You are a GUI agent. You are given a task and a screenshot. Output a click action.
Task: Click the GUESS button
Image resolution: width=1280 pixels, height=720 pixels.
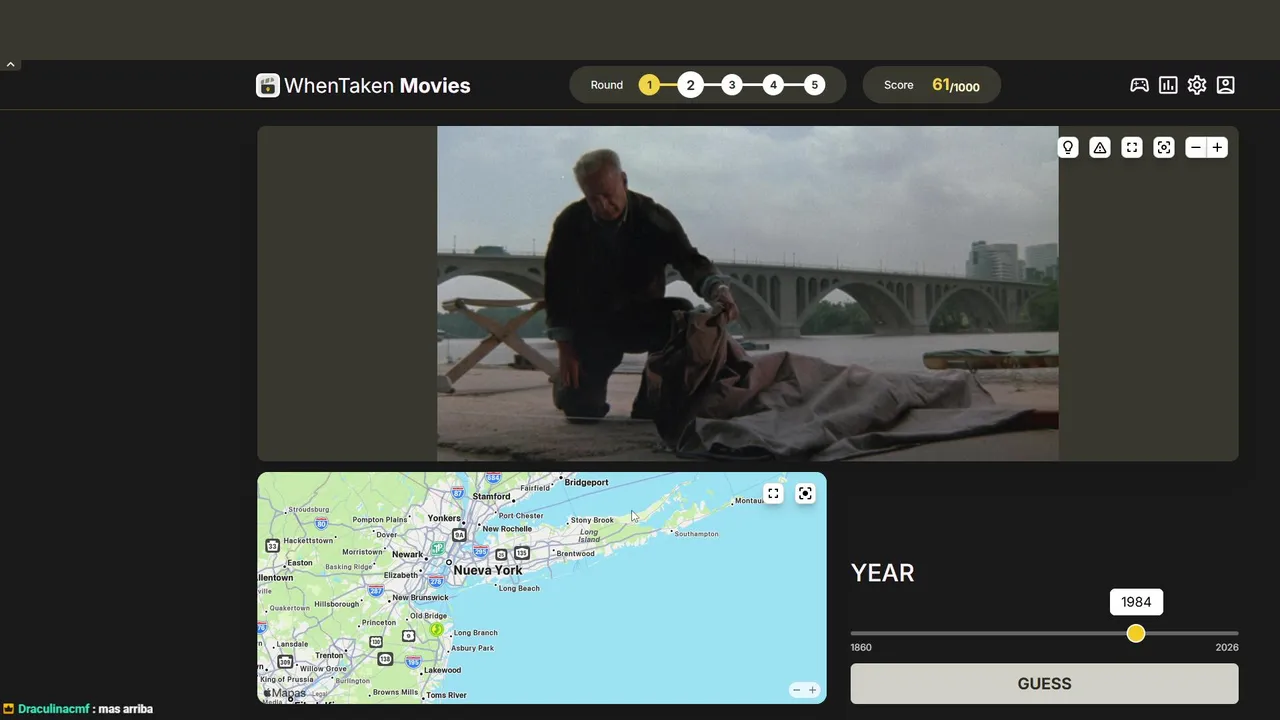tap(1044, 684)
